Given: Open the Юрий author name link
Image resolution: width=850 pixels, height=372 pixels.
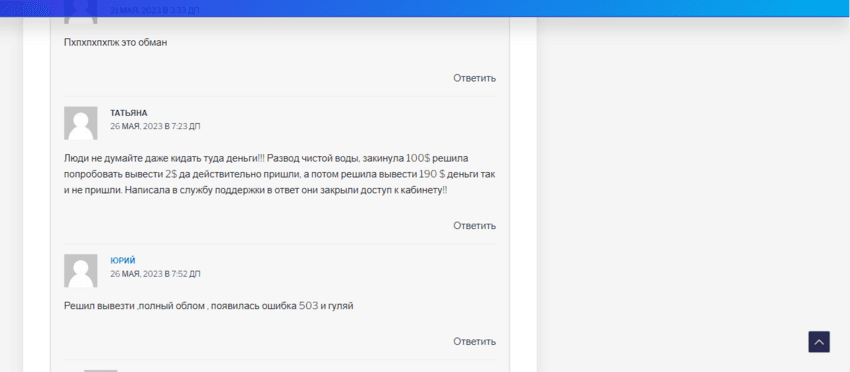Looking at the screenshot, I should pos(123,261).
